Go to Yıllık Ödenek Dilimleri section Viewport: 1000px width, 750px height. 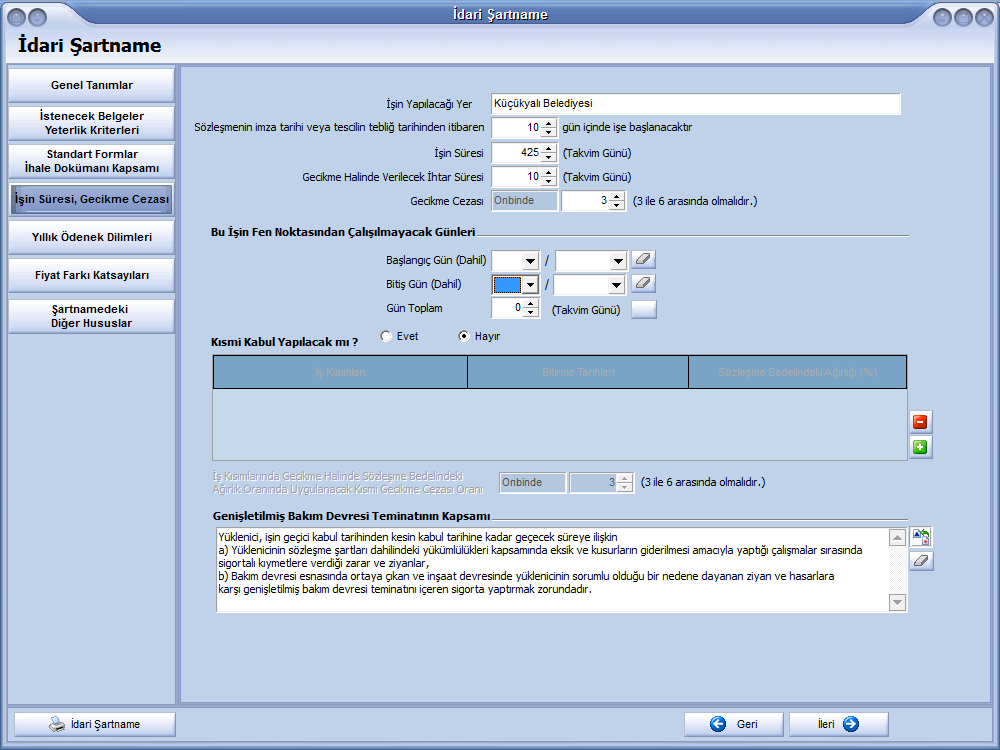pos(92,237)
